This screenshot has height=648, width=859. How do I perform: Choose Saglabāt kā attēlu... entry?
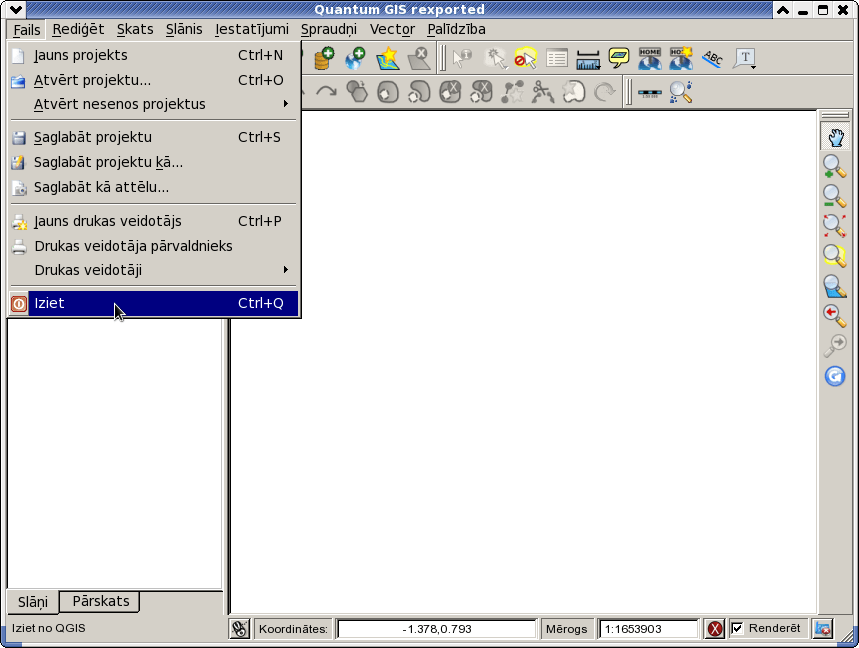154,187
